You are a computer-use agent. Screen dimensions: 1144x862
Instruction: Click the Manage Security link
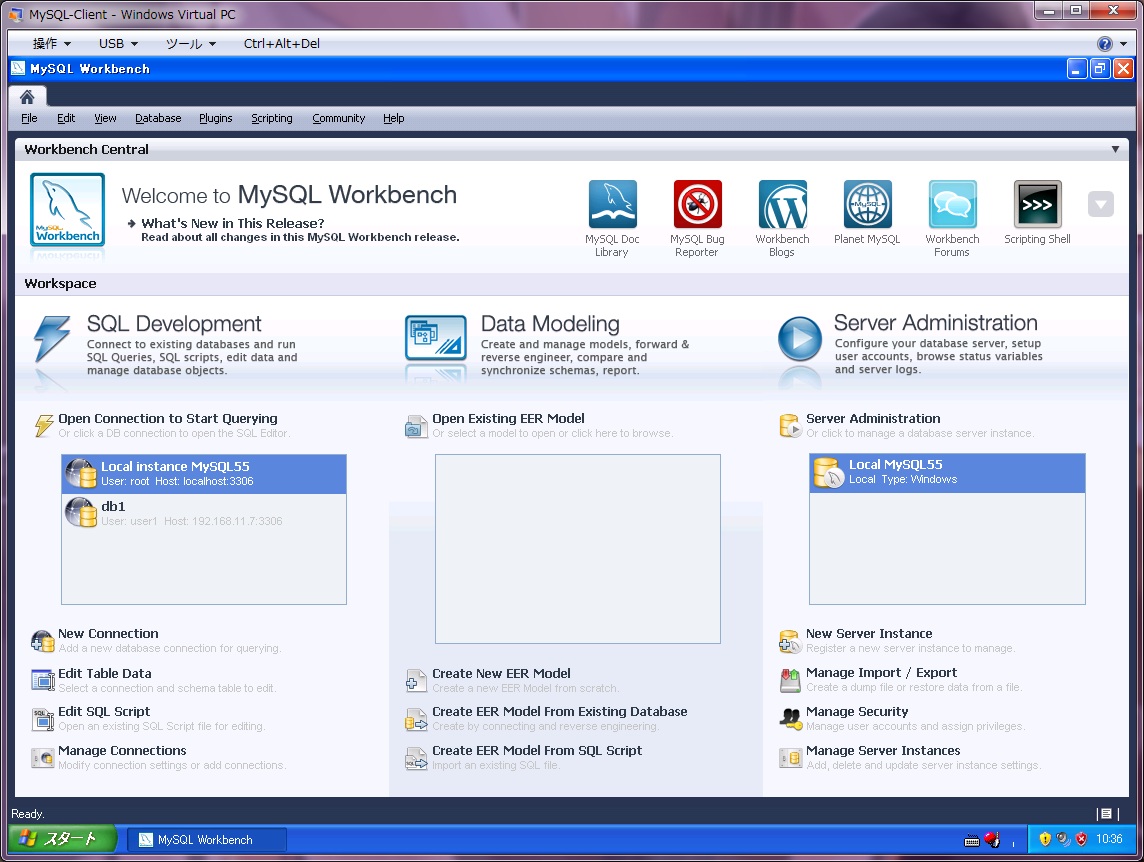click(857, 712)
